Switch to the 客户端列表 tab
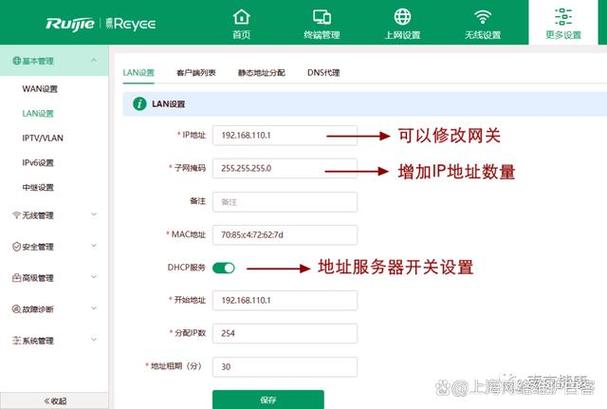607x409 pixels. tap(196, 72)
